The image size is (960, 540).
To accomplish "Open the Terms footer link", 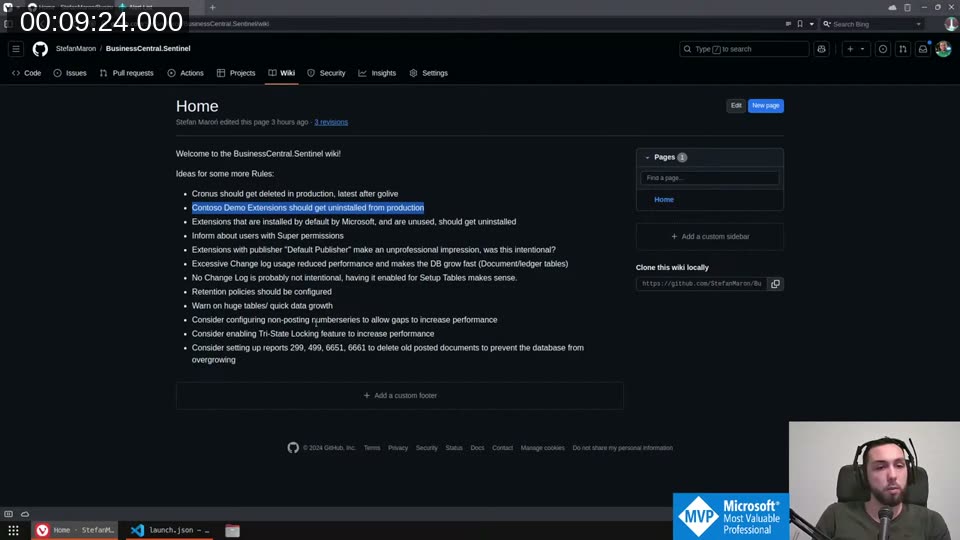I will tap(372, 448).
